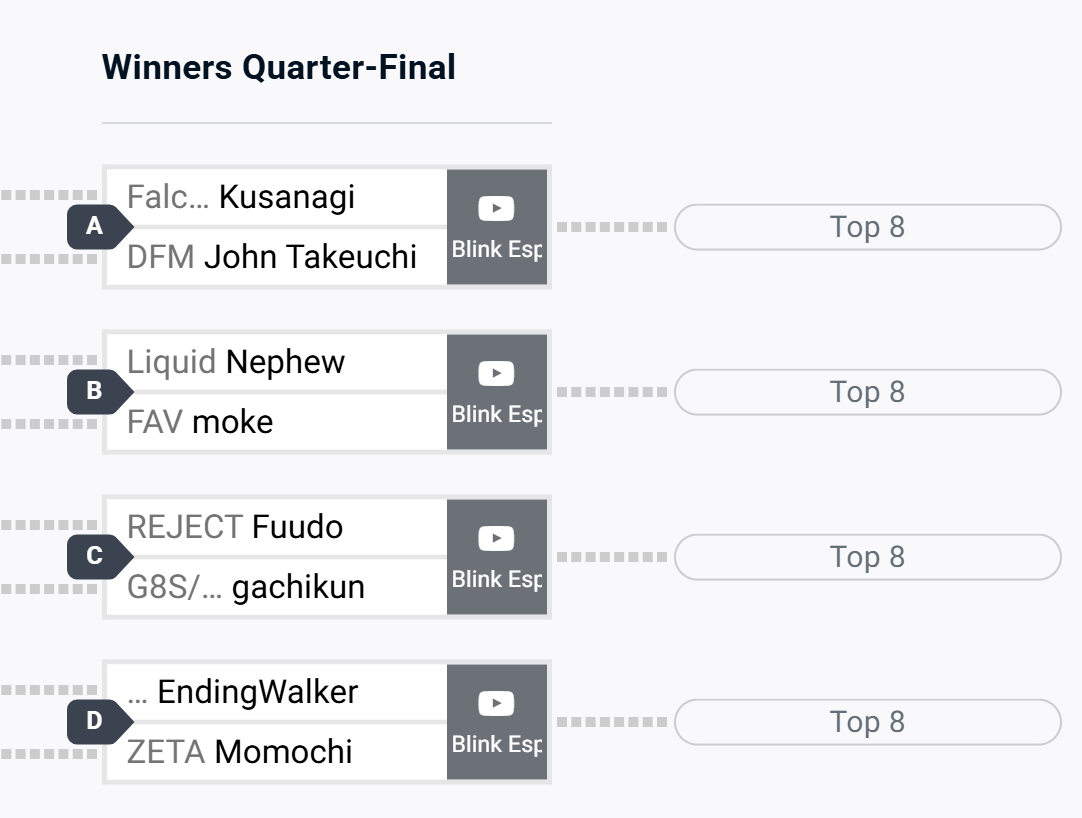
Task: Open Top 8 link next to match D
Action: [x=867, y=722]
